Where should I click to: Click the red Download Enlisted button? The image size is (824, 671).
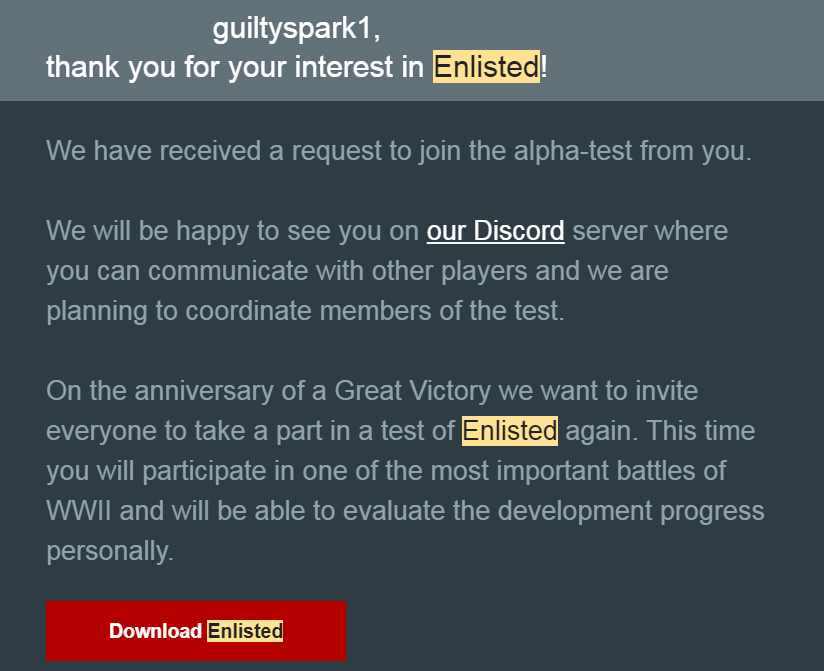point(195,631)
